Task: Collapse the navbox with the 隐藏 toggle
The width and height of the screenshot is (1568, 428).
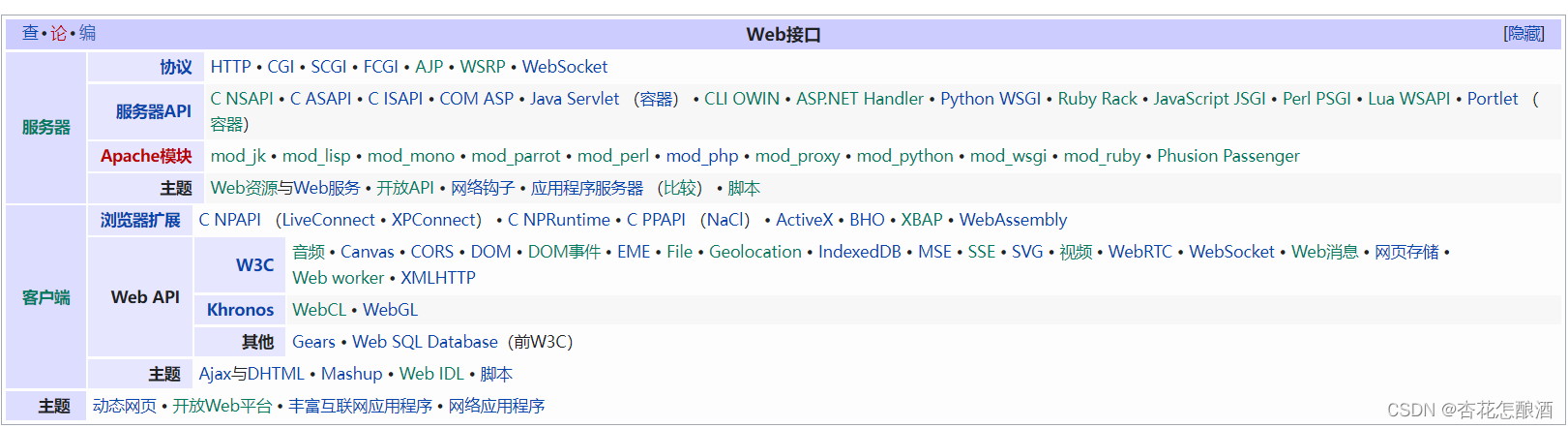Action: pos(1524,34)
